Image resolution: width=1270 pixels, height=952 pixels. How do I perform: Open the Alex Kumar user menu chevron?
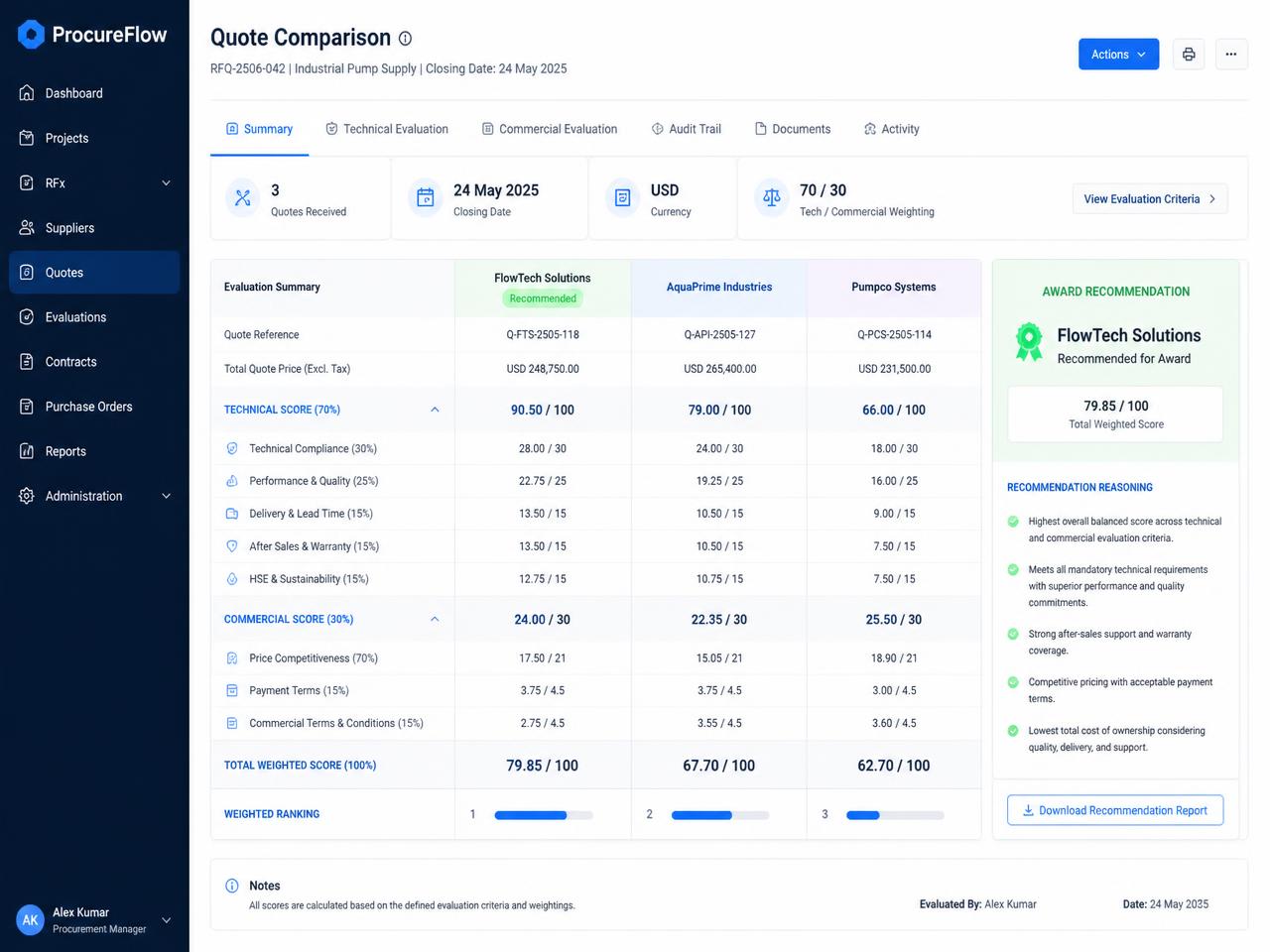coord(166,920)
